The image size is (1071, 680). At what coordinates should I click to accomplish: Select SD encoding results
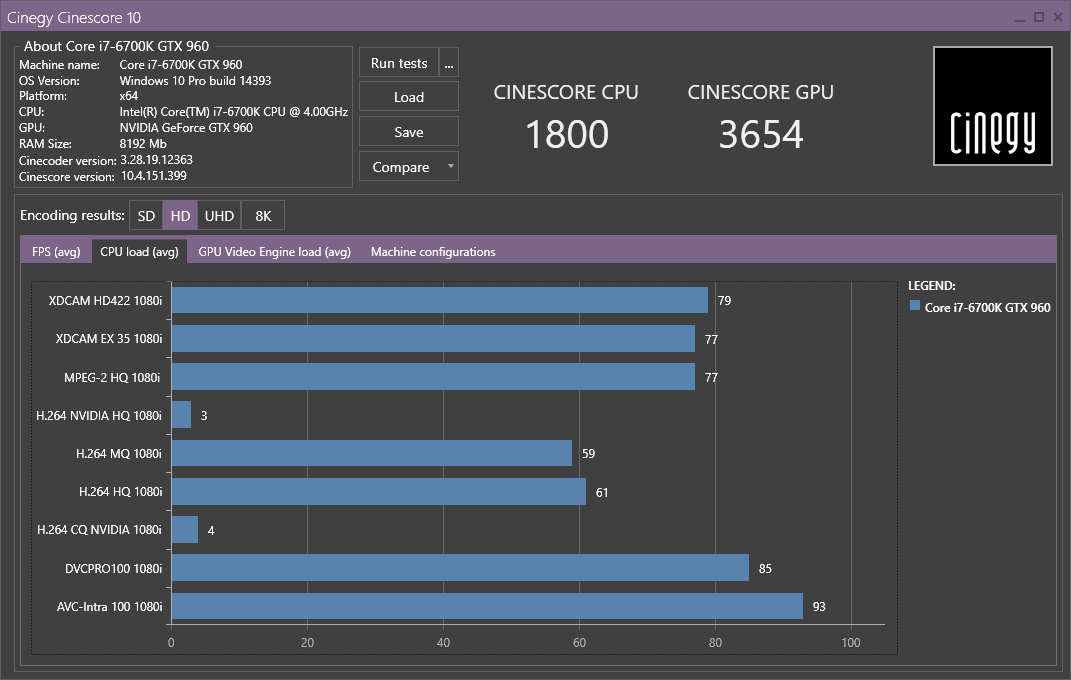point(146,216)
